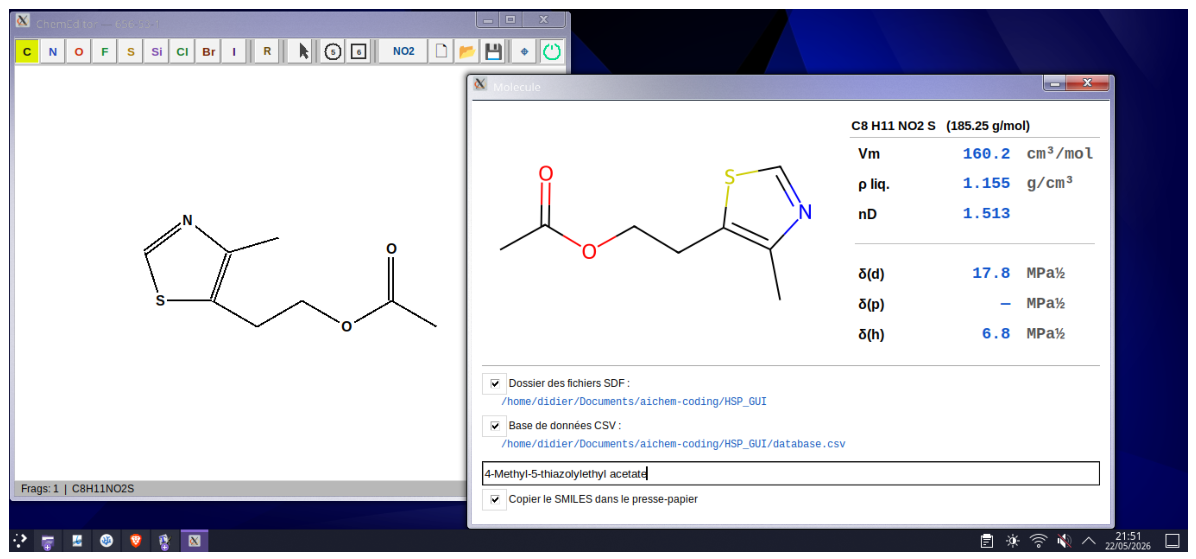Select the Silicon (Si) atom tool

point(156,52)
